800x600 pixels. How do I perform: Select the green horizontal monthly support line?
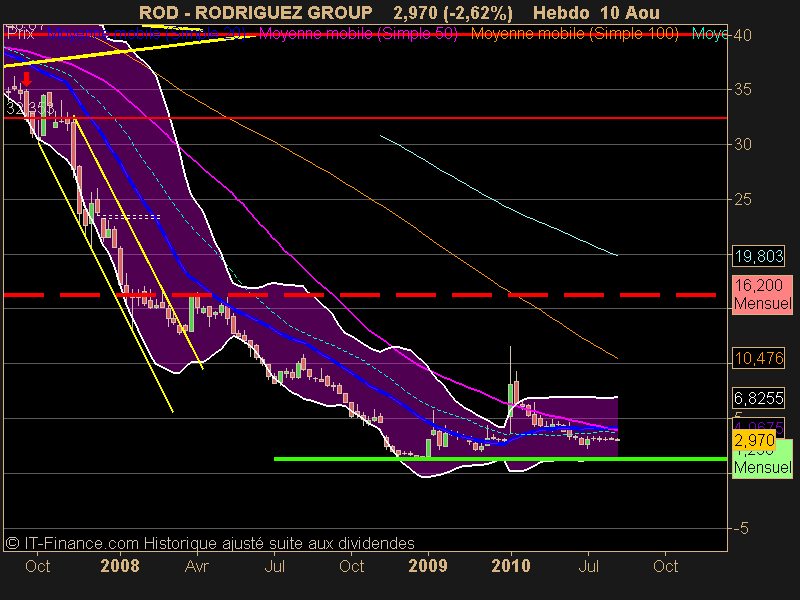click(x=500, y=459)
